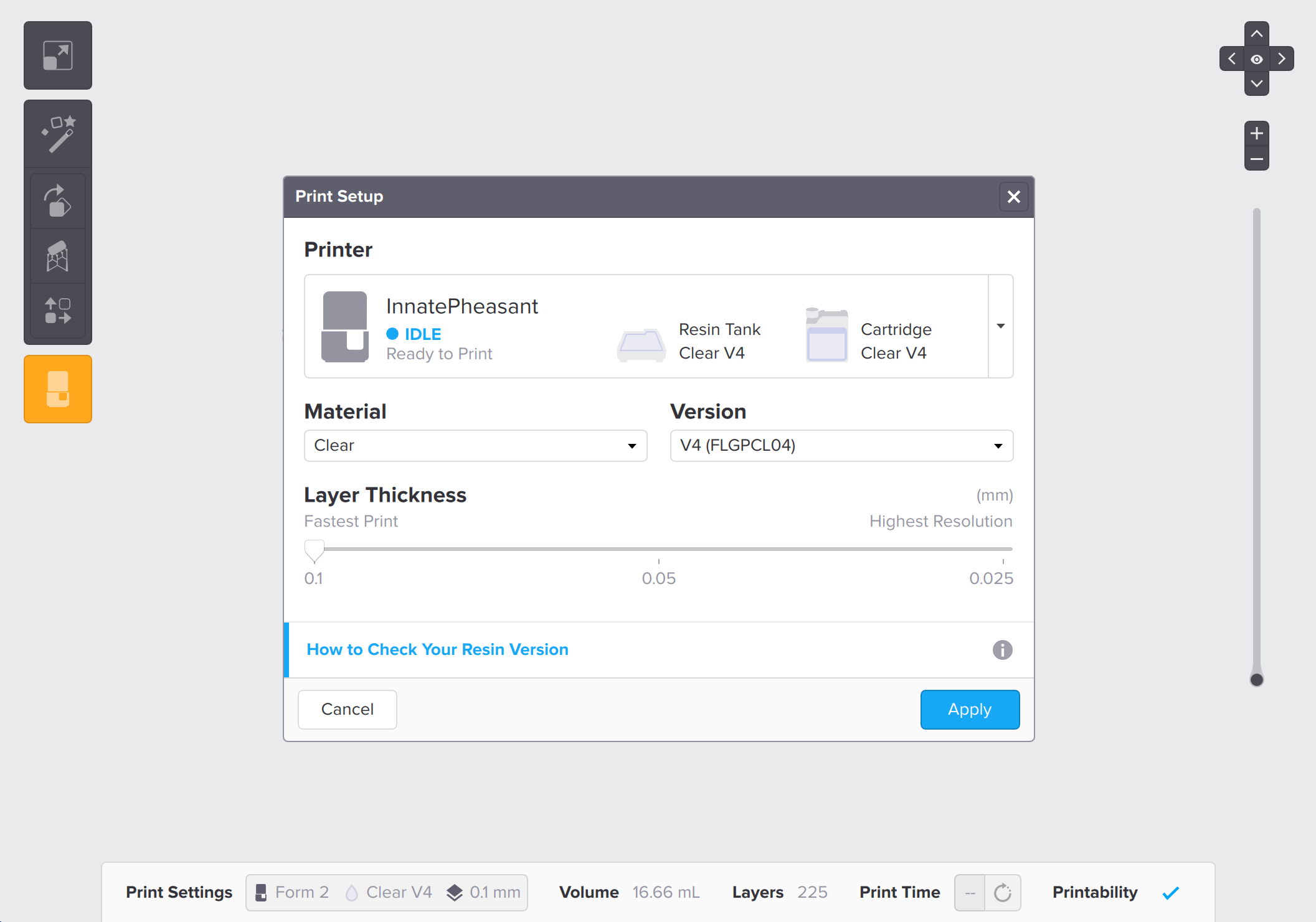Click the Apply button
This screenshot has width=1316, height=922.
[x=970, y=710]
